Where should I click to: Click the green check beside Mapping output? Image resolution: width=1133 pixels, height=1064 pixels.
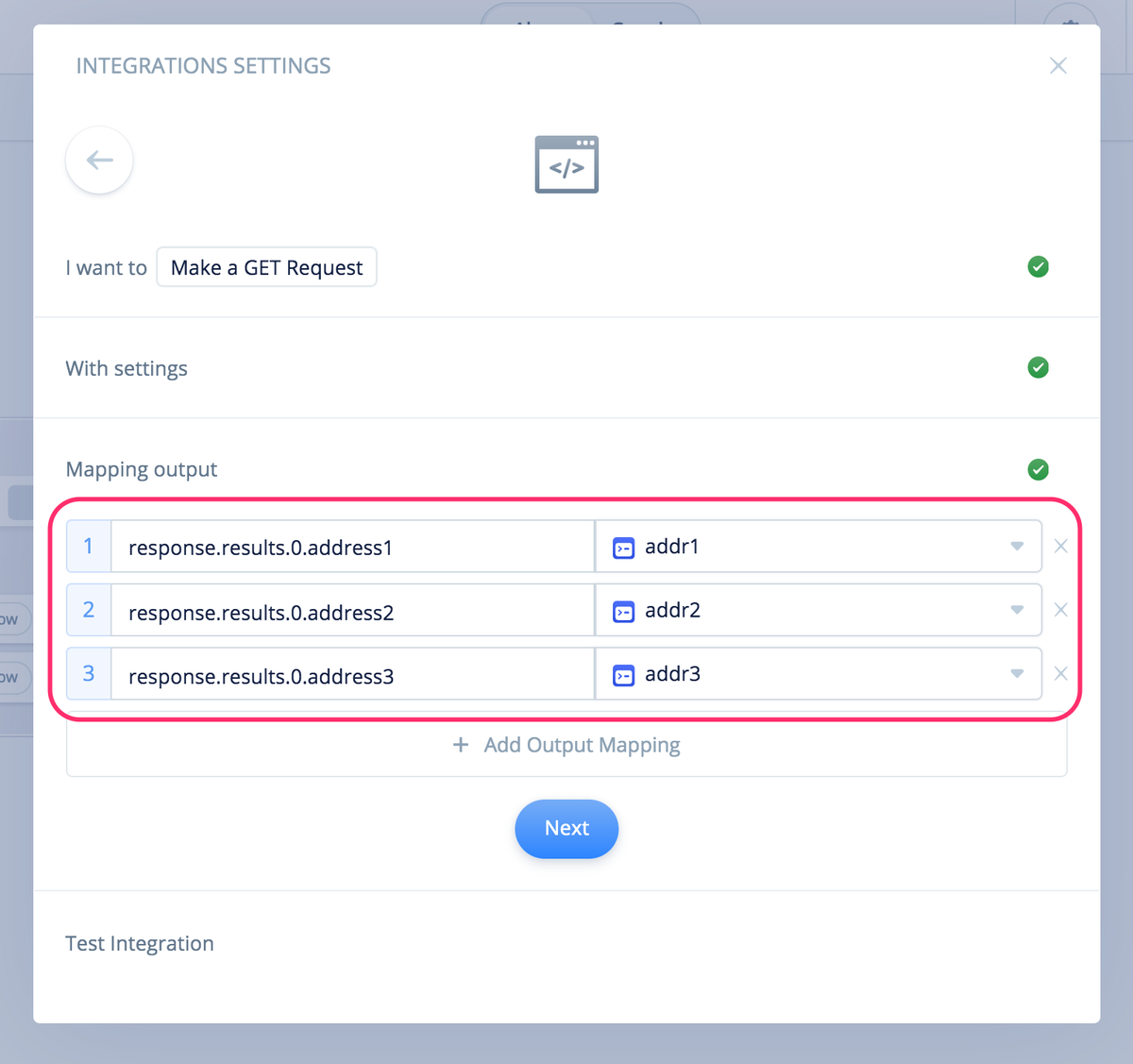[x=1038, y=469]
